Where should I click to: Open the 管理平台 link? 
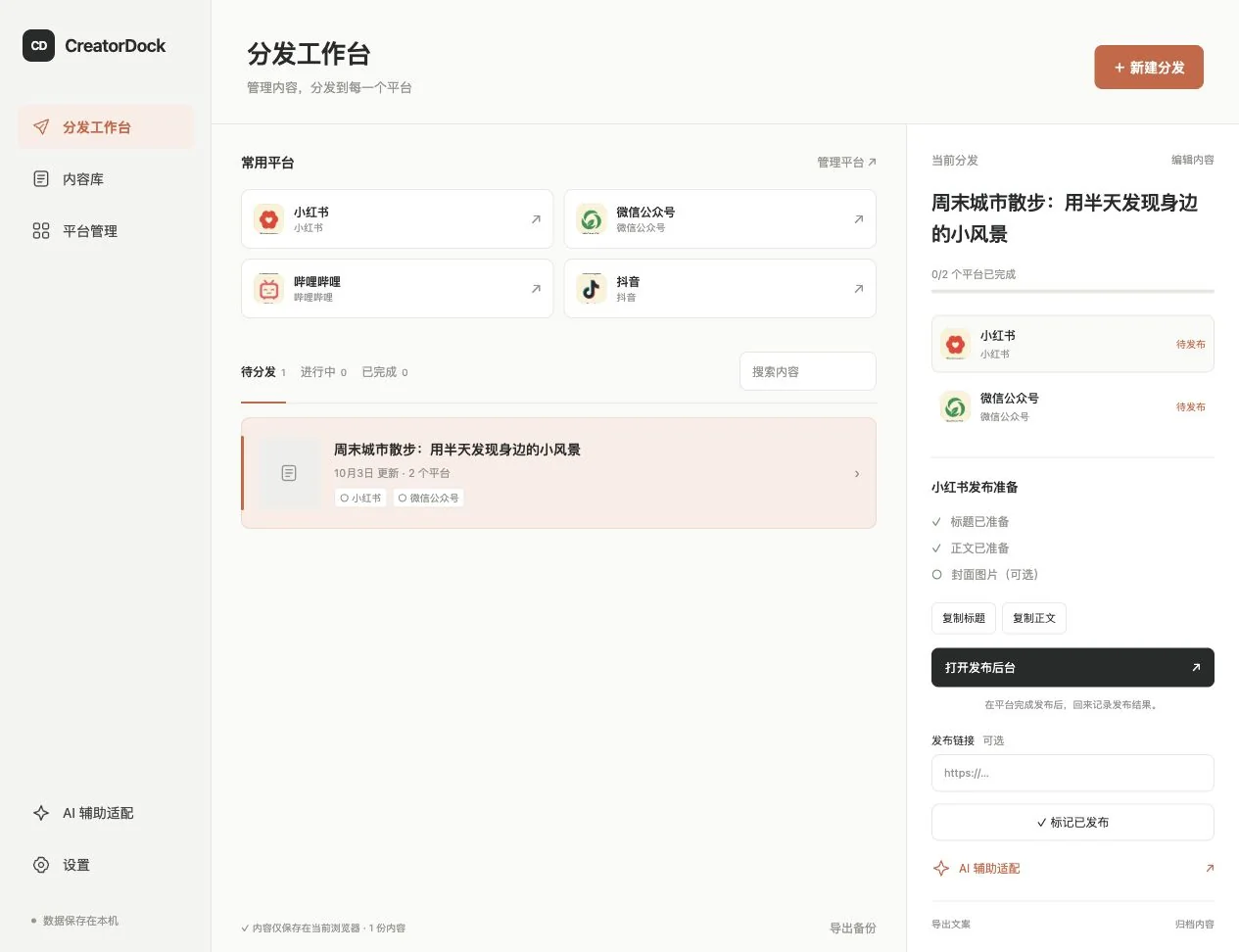pyautogui.click(x=846, y=163)
